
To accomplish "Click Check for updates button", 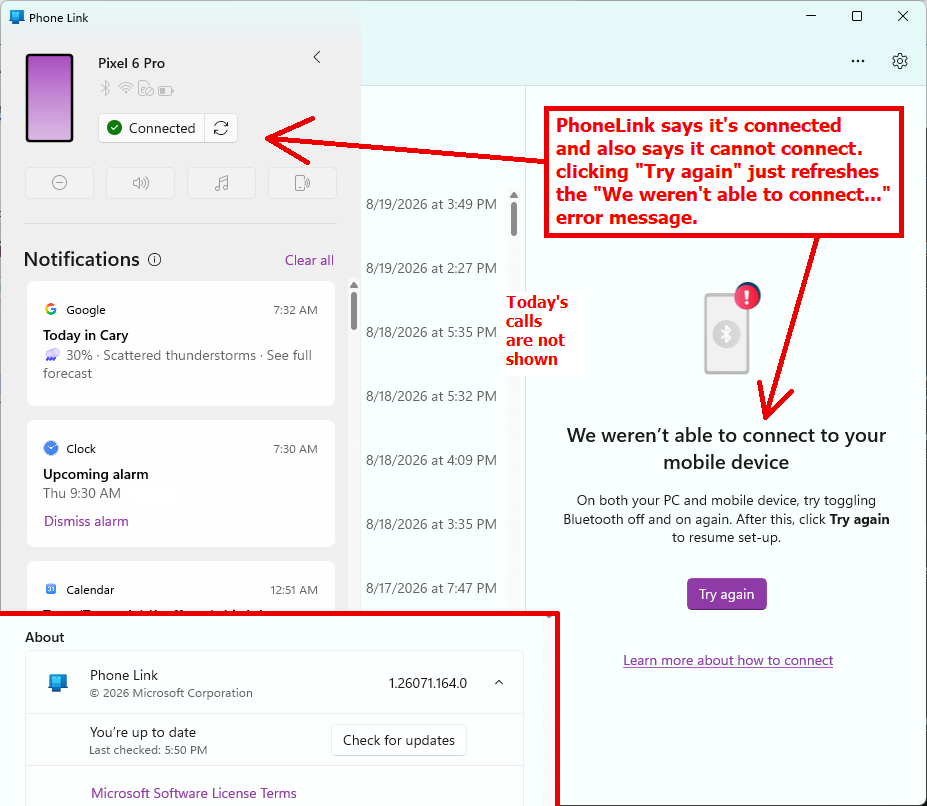I will [398, 740].
